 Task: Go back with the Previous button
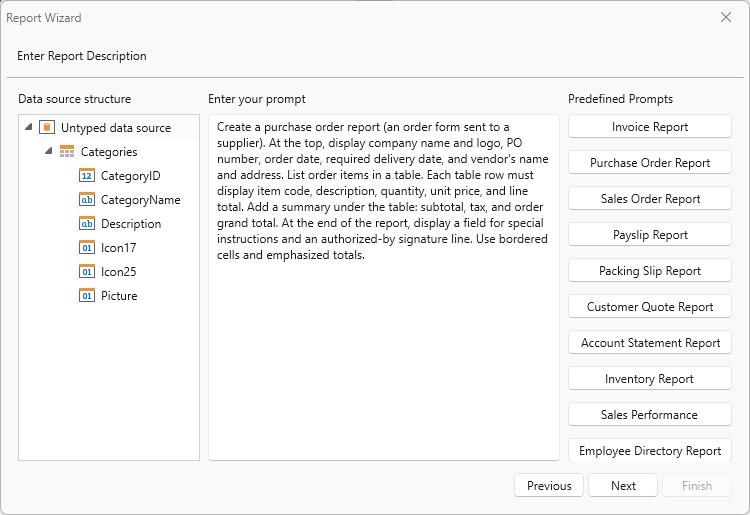coord(549,485)
